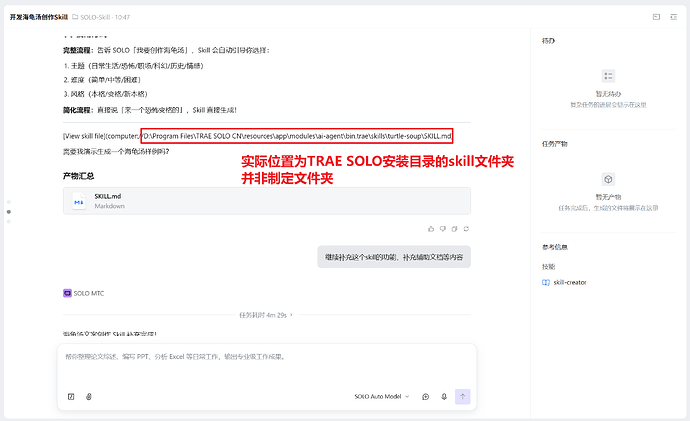The width and height of the screenshot is (690, 421).
Task: Click the 待办 section heading
Action: point(548,41)
